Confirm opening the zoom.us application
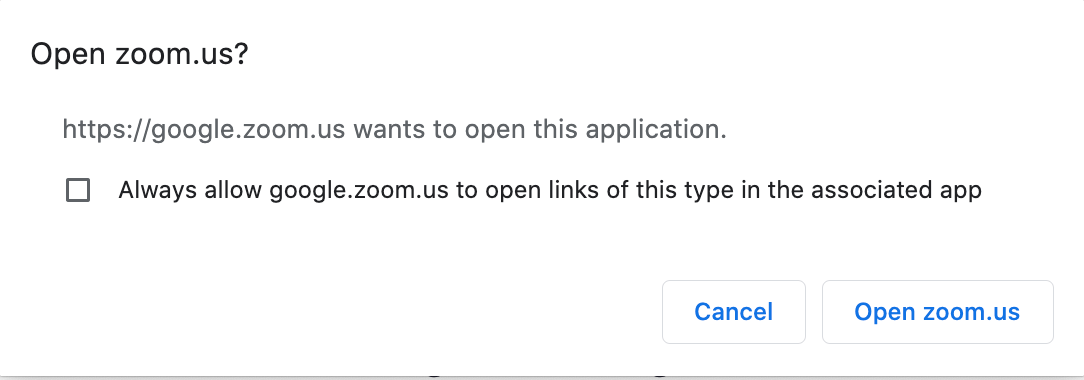Viewport: 1084px width, 380px height. tap(937, 312)
